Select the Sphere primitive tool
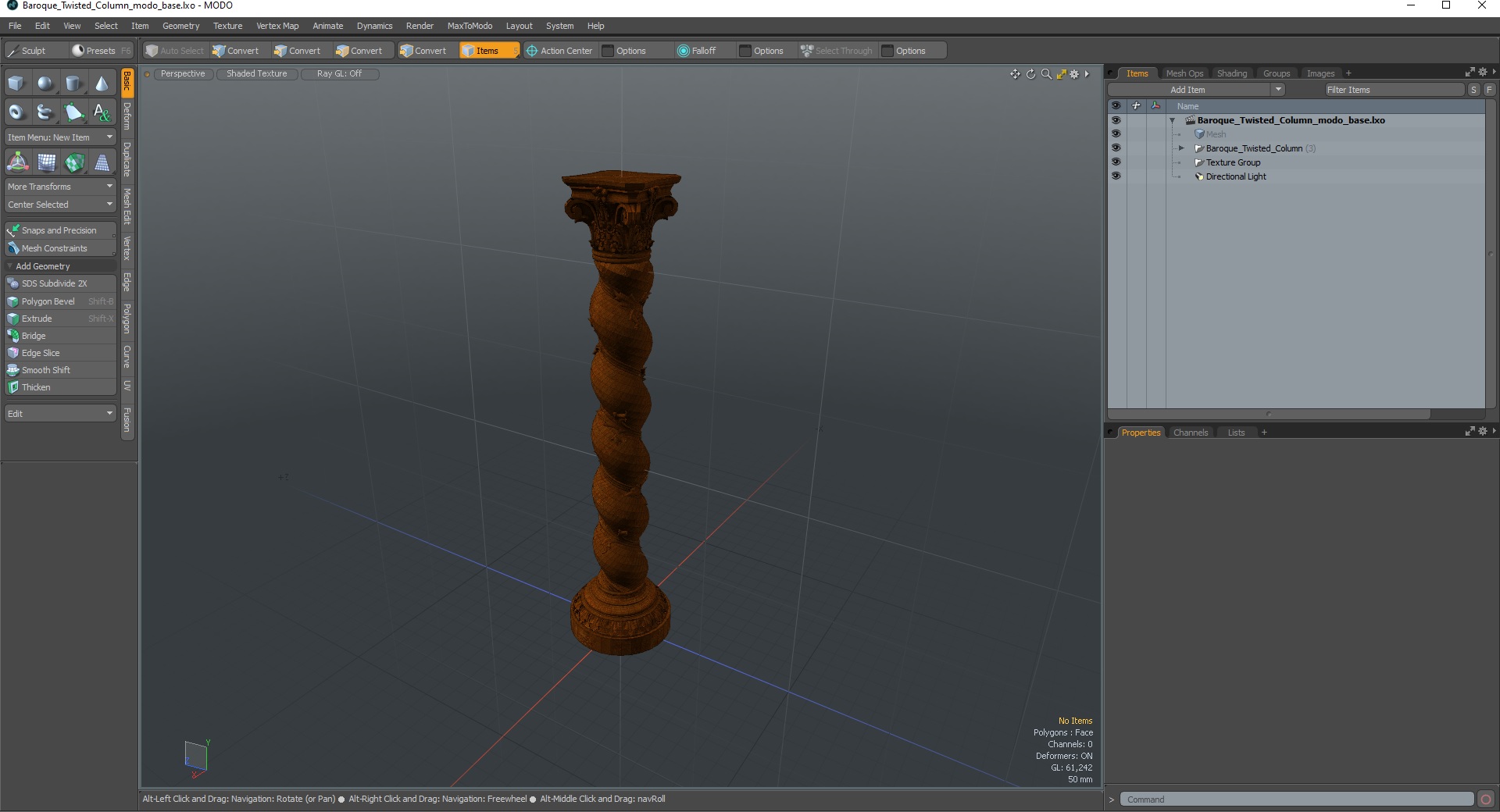The height and width of the screenshot is (812, 1500). (x=45, y=84)
